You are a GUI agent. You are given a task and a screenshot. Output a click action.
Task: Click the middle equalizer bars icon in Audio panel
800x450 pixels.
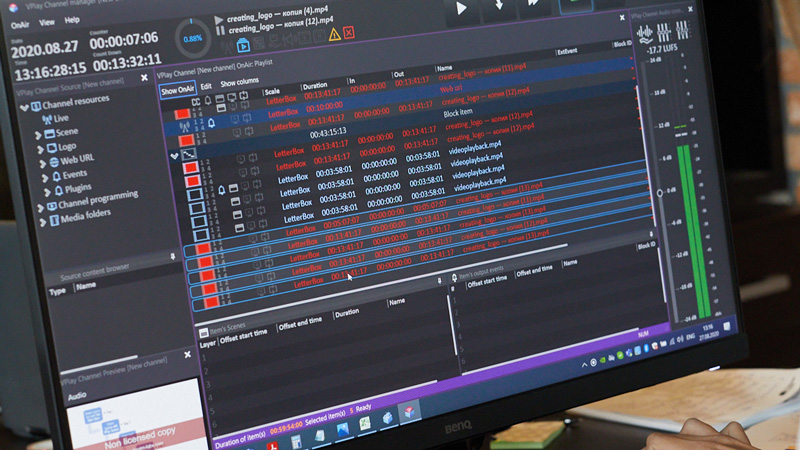pos(664,33)
